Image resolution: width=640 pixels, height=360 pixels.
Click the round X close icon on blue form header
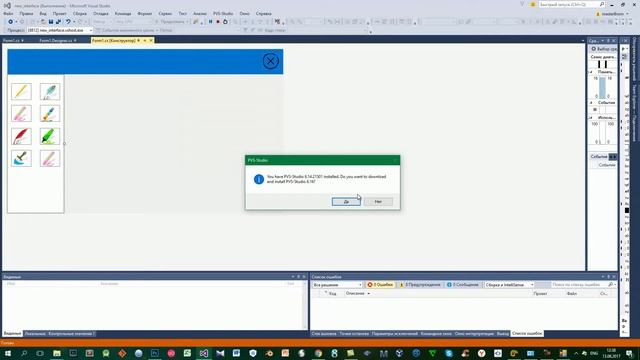tap(270, 61)
